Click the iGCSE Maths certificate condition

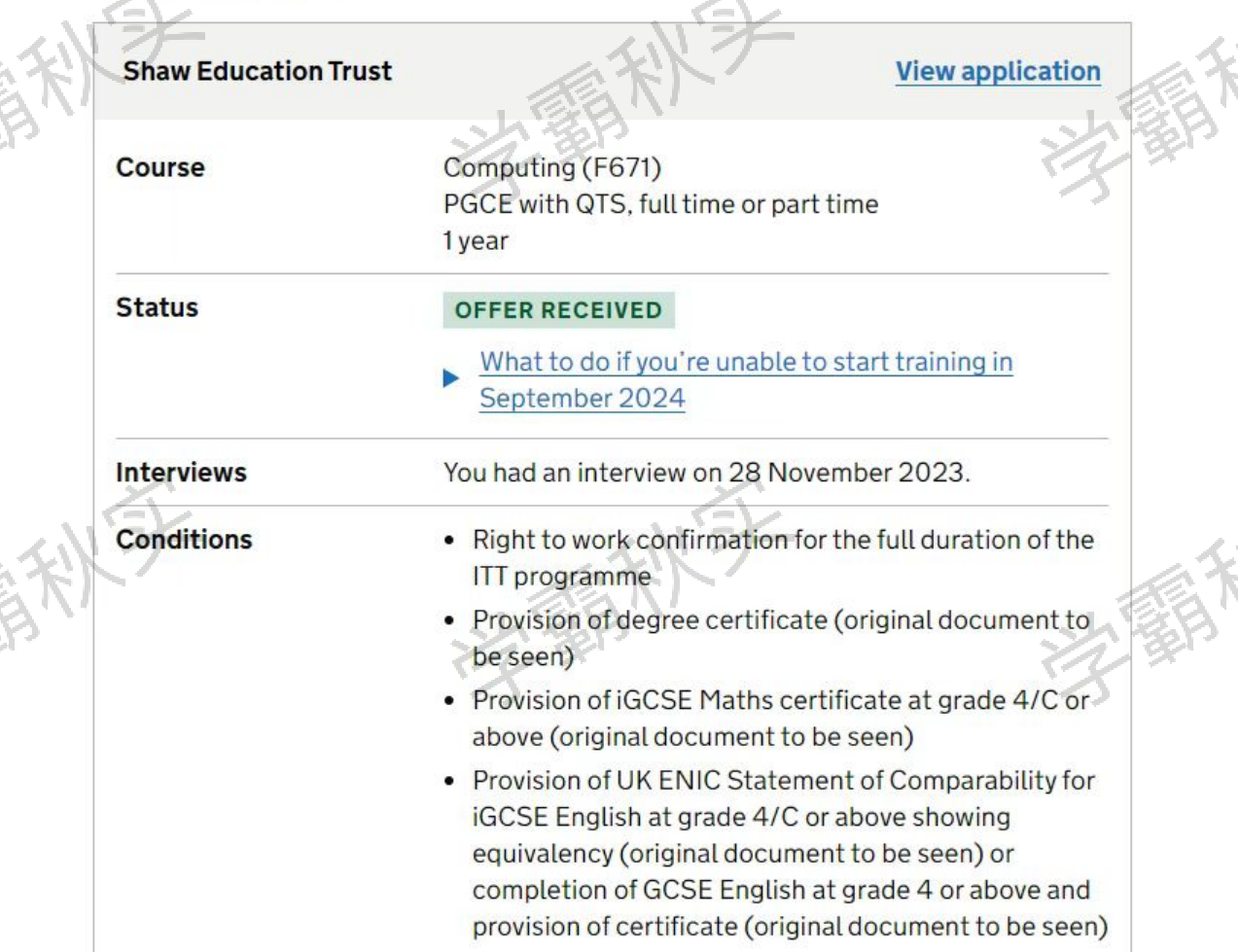pyautogui.click(x=781, y=718)
